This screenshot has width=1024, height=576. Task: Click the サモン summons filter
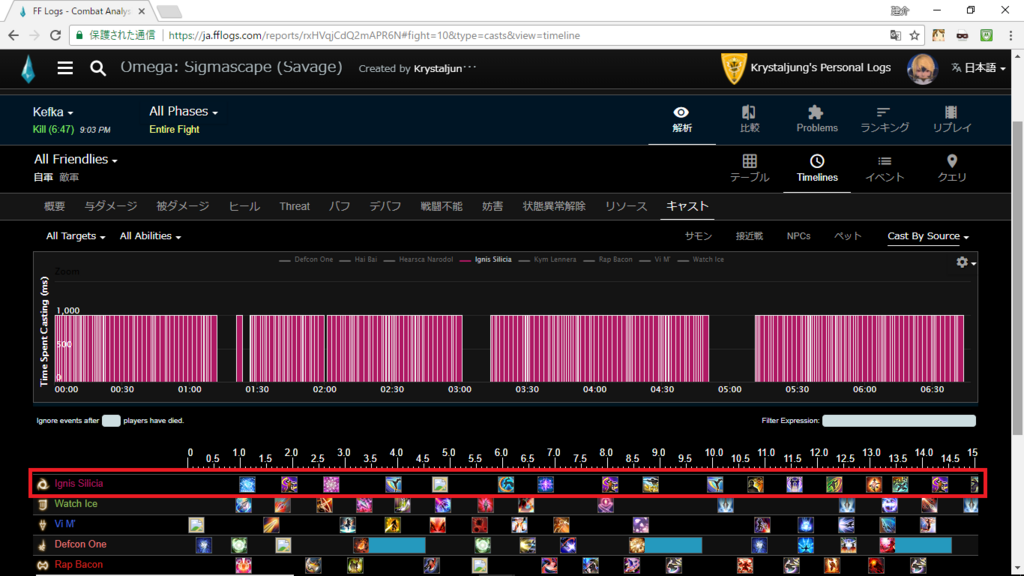coord(698,236)
